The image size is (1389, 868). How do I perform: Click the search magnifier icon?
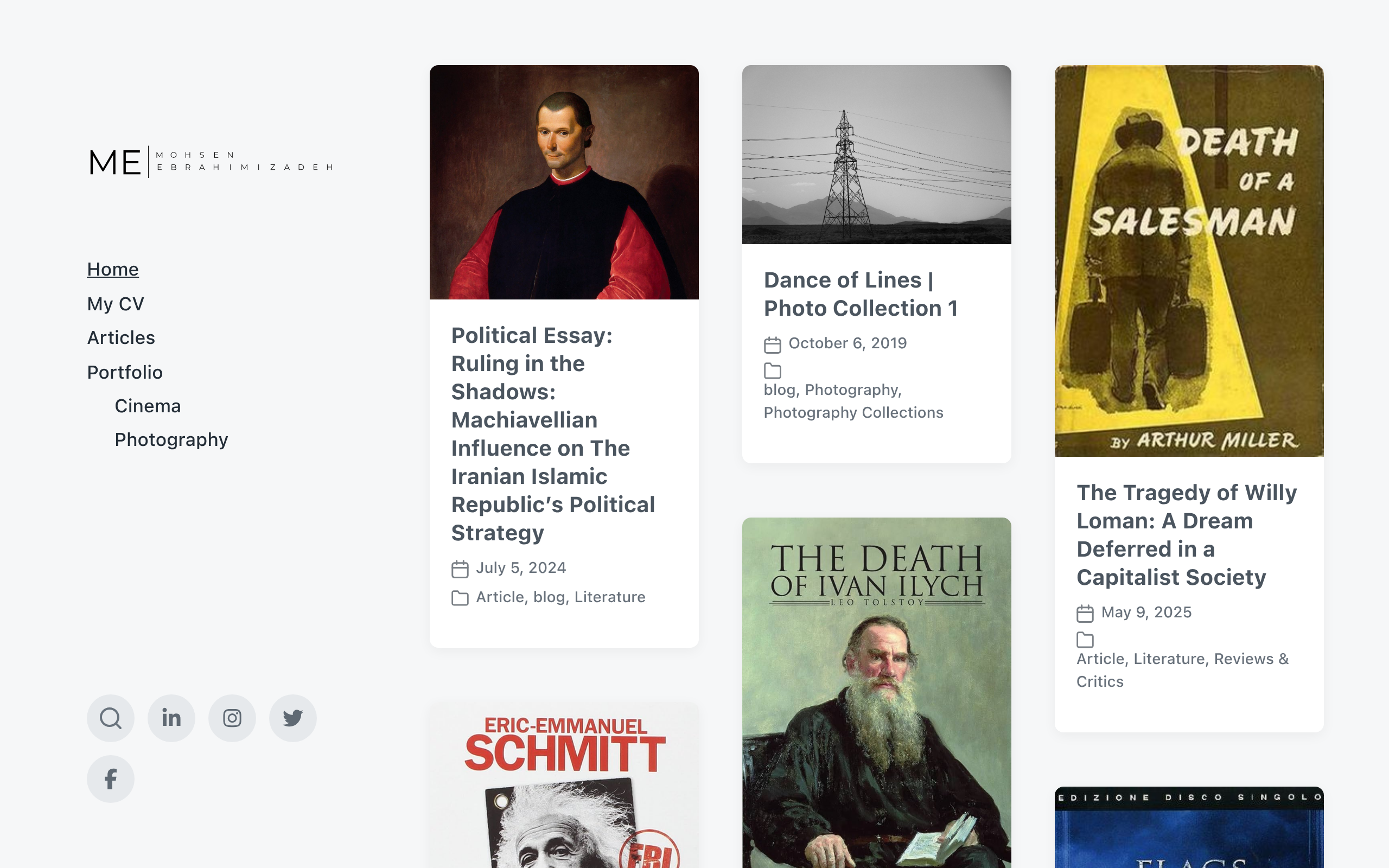(110, 718)
